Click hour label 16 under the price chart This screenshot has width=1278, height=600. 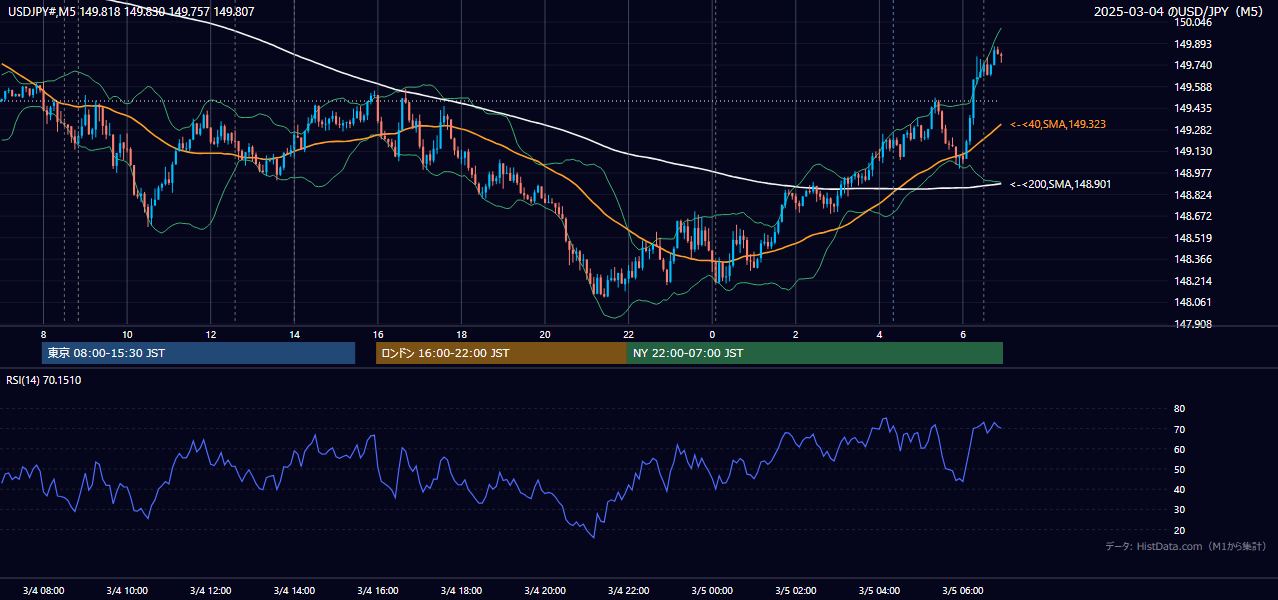[377, 334]
